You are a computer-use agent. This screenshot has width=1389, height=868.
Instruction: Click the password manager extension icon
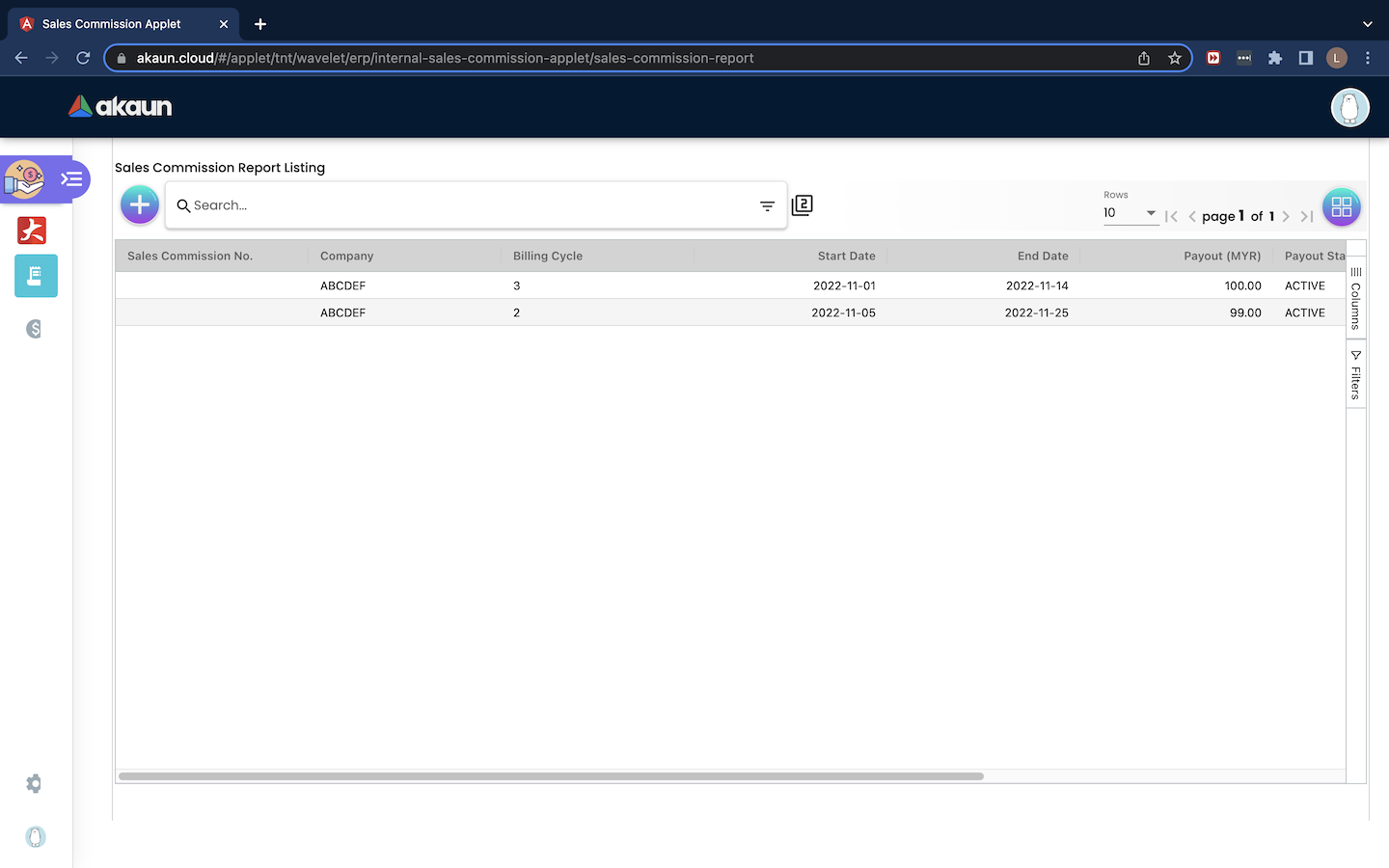[x=1244, y=58]
